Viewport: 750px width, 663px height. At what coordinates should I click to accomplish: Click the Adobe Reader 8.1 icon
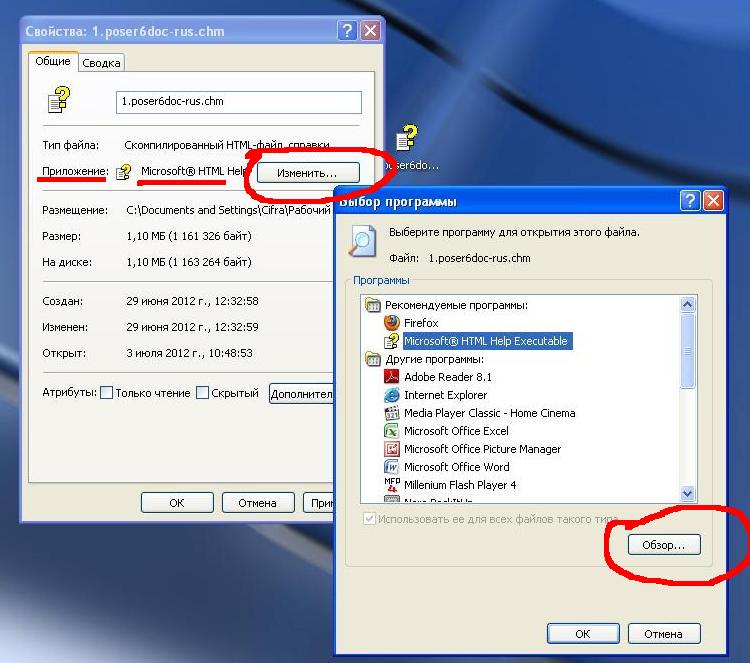tap(392, 377)
